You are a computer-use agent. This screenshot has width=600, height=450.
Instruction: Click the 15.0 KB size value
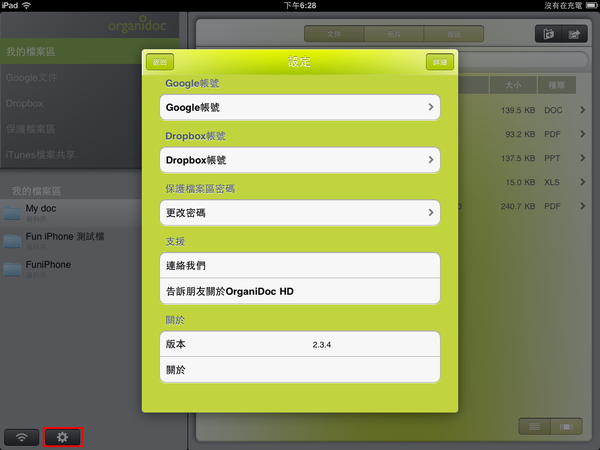pos(521,182)
